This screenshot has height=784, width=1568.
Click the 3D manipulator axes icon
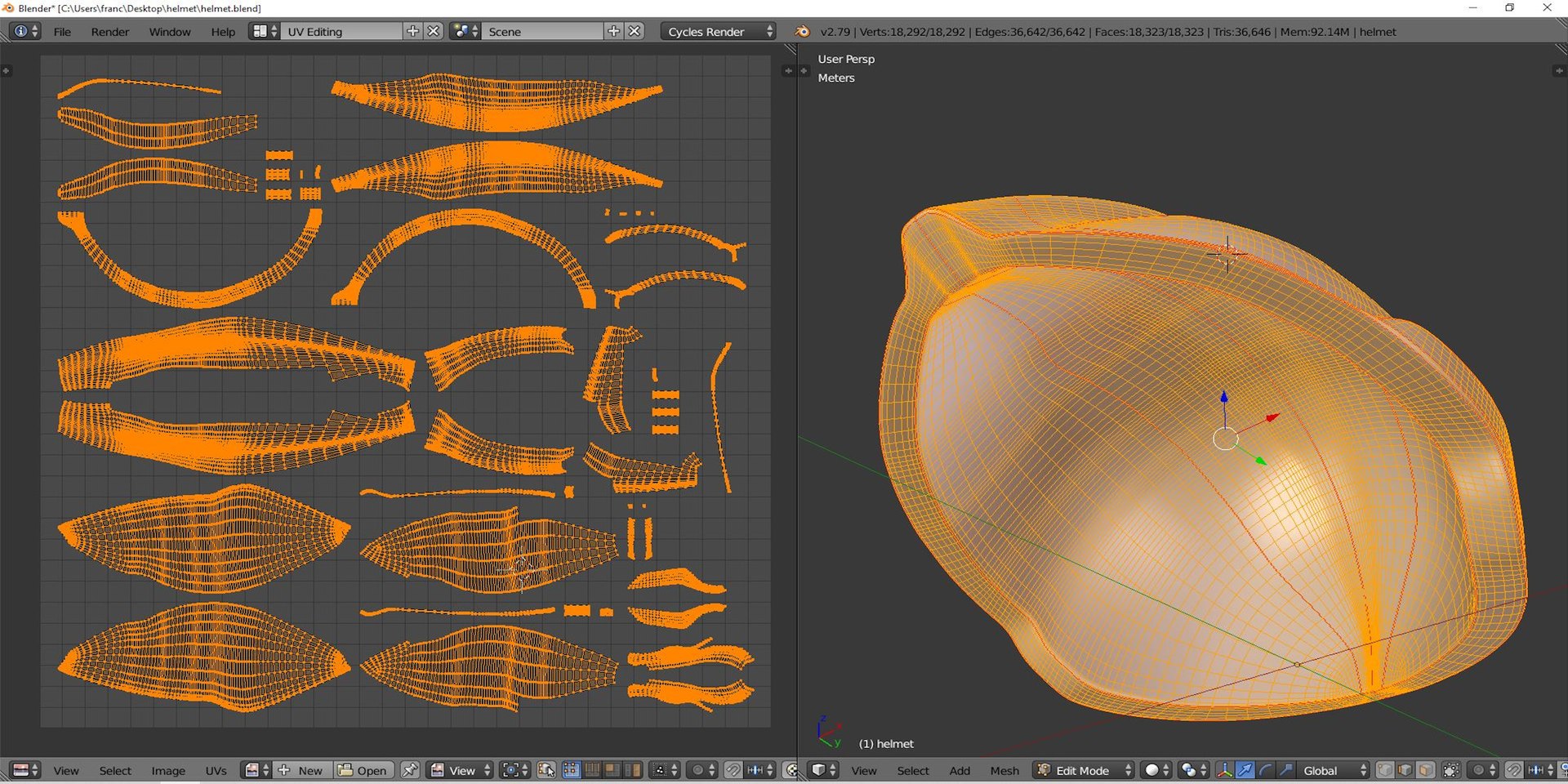tap(1225, 770)
